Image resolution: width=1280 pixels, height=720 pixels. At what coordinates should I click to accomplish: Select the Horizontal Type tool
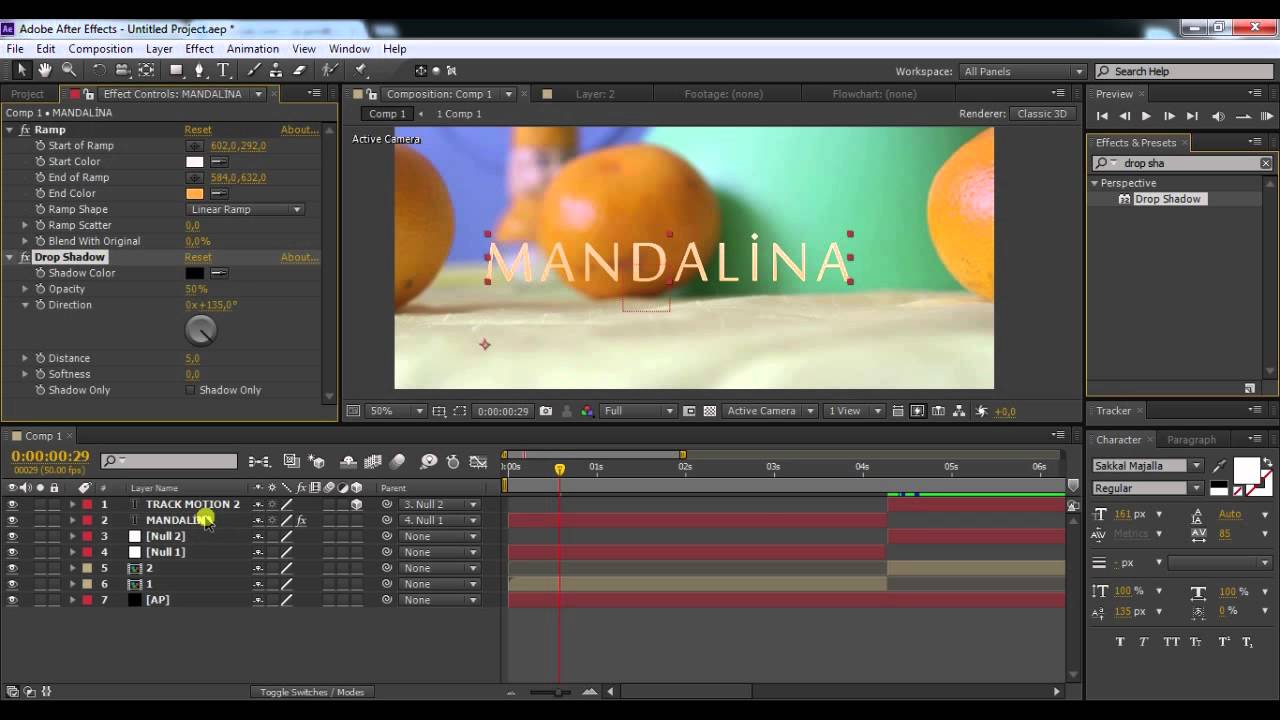(x=223, y=70)
